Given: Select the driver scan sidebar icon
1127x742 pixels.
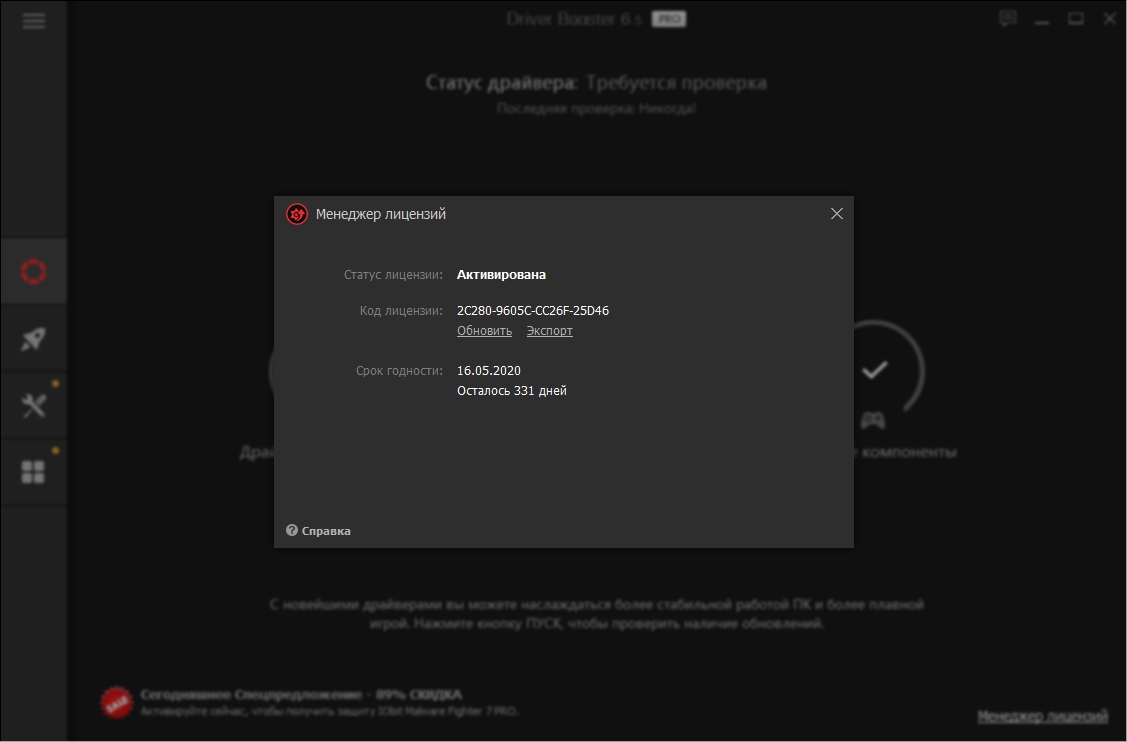Looking at the screenshot, I should (34, 272).
